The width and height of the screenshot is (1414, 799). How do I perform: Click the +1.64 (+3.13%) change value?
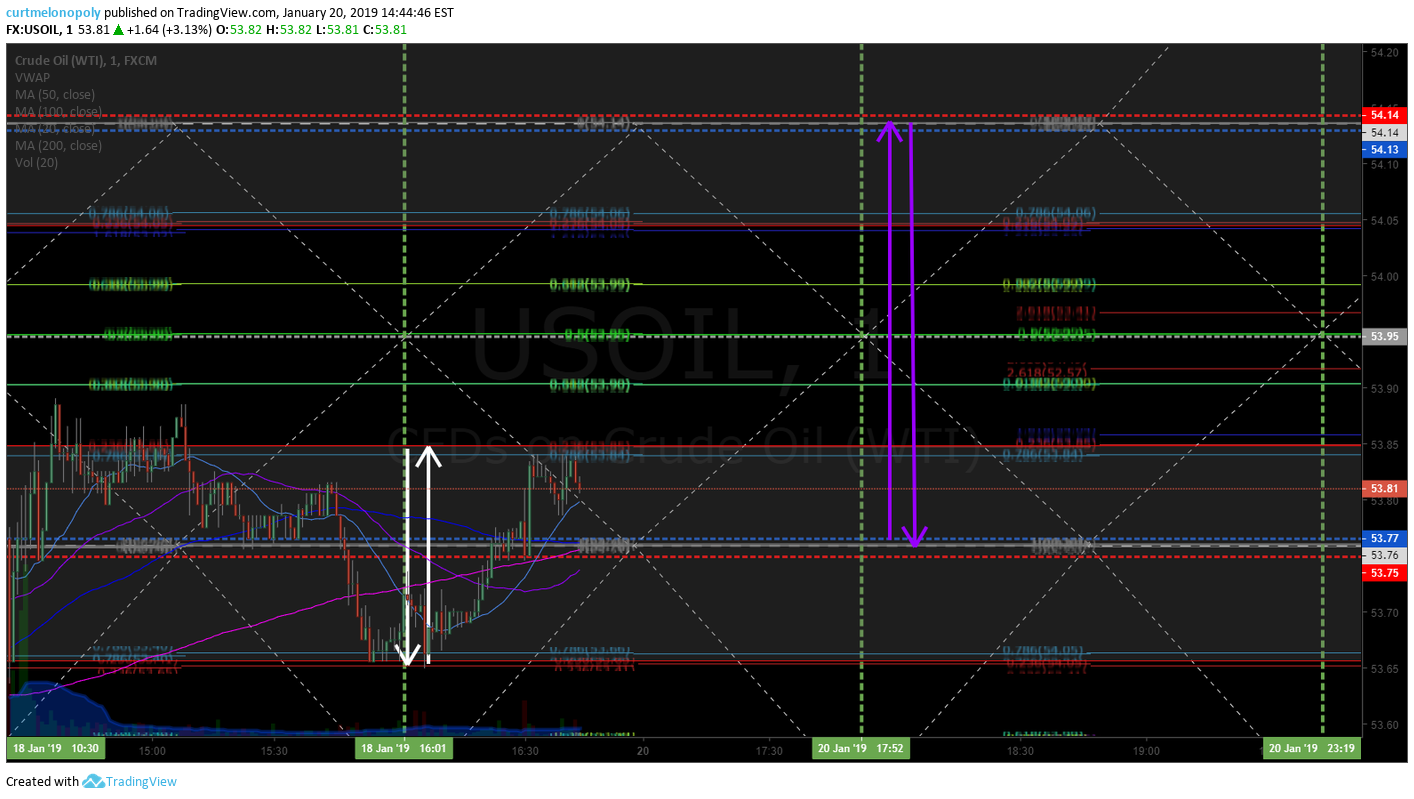pyautogui.click(x=170, y=30)
